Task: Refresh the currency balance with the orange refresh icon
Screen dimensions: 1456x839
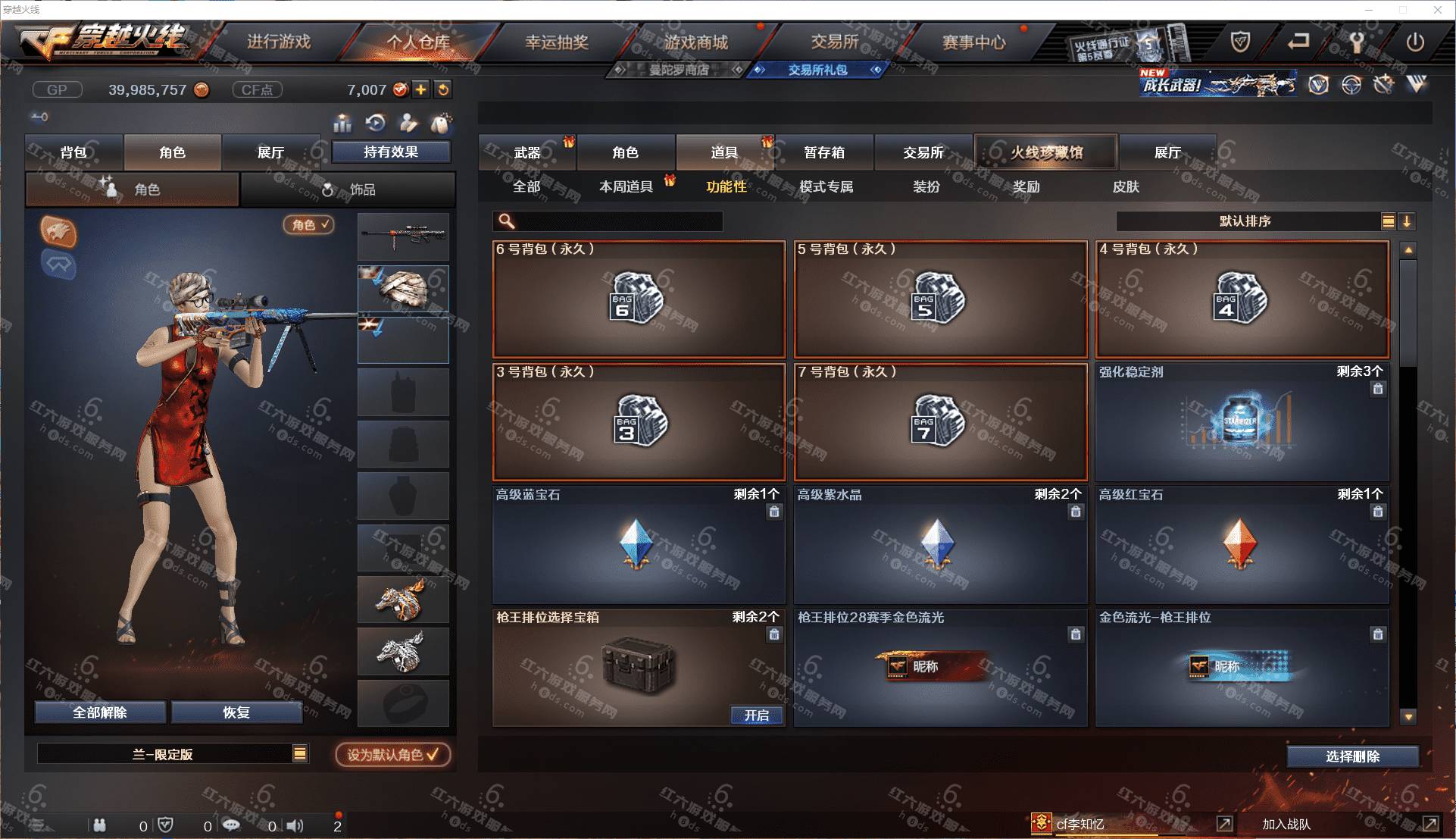Action: click(x=443, y=89)
